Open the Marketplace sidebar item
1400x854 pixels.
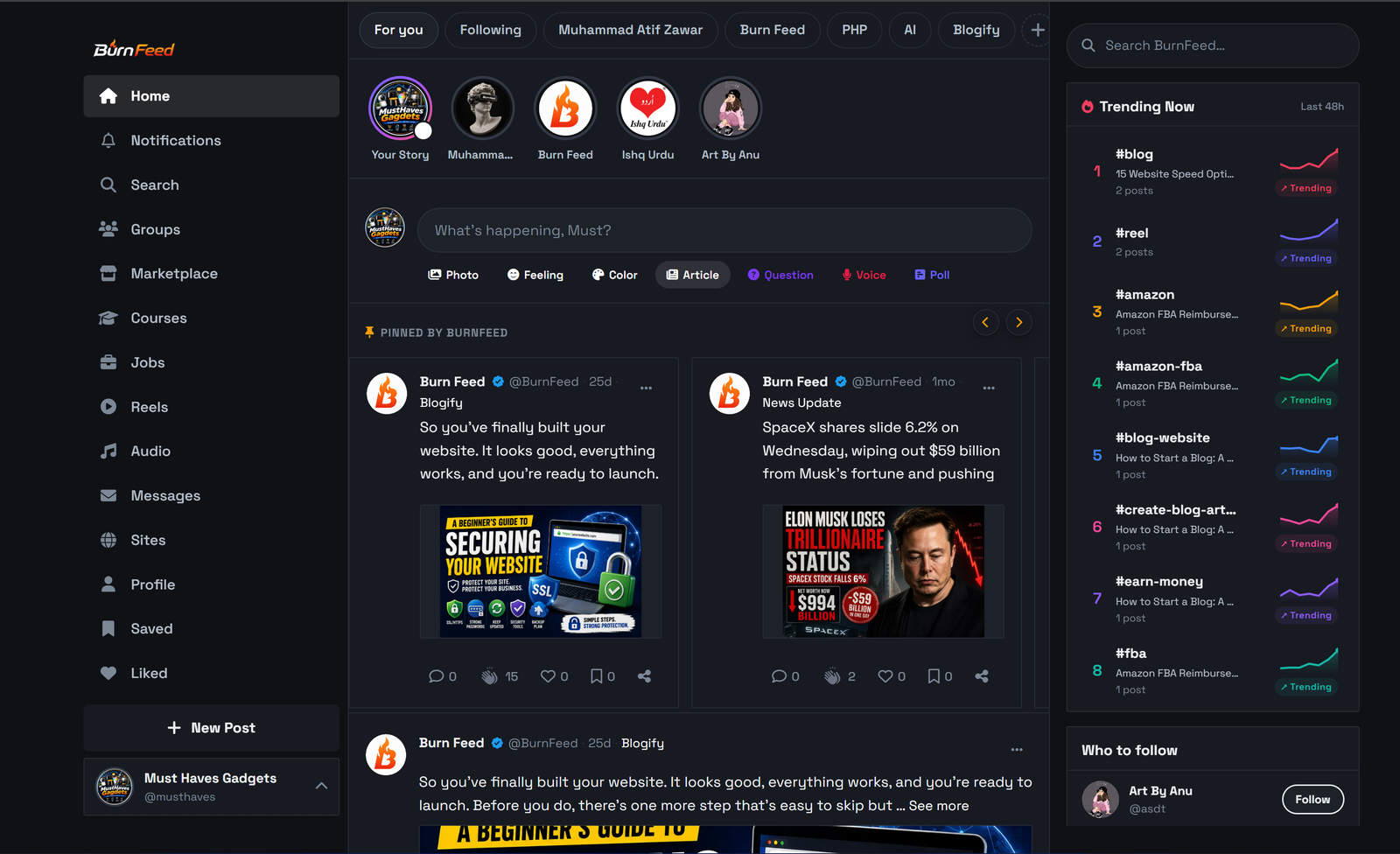point(211,274)
